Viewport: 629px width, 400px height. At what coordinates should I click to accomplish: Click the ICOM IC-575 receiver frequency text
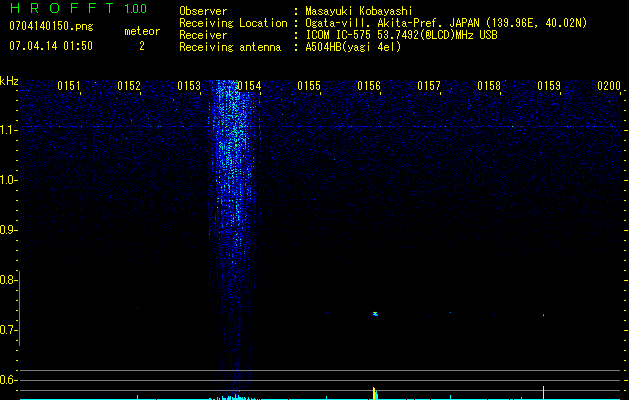point(401,35)
